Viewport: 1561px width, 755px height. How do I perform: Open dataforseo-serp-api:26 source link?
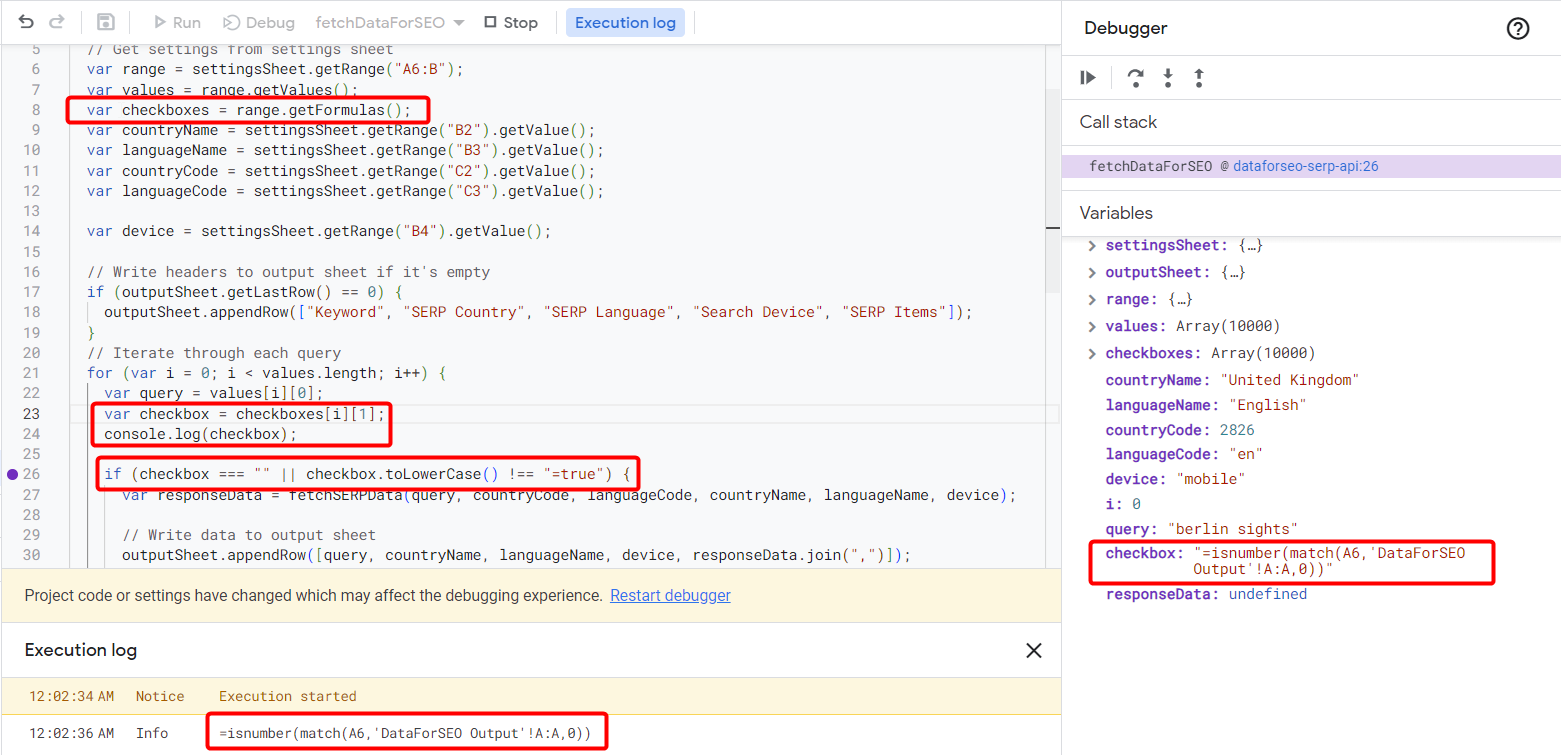(x=1305, y=167)
